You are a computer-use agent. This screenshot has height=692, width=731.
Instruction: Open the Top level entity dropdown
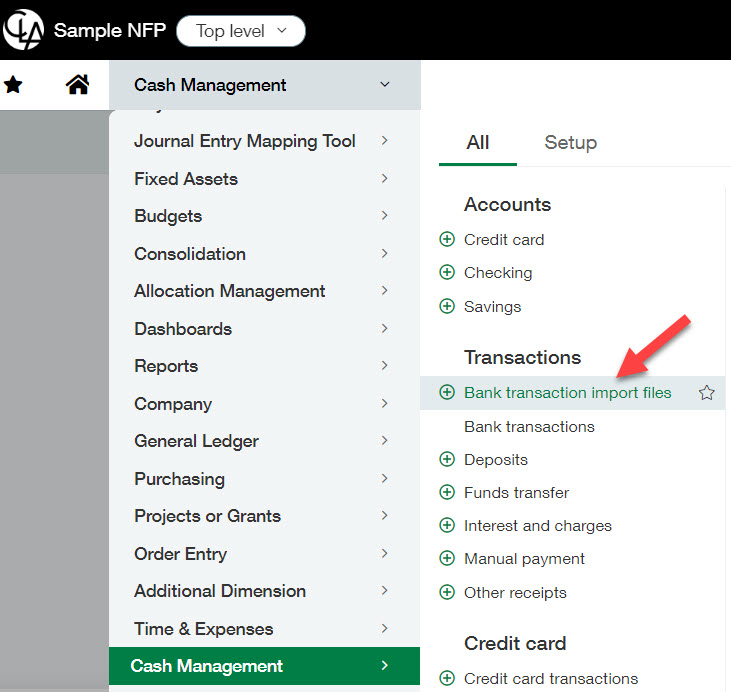(241, 31)
